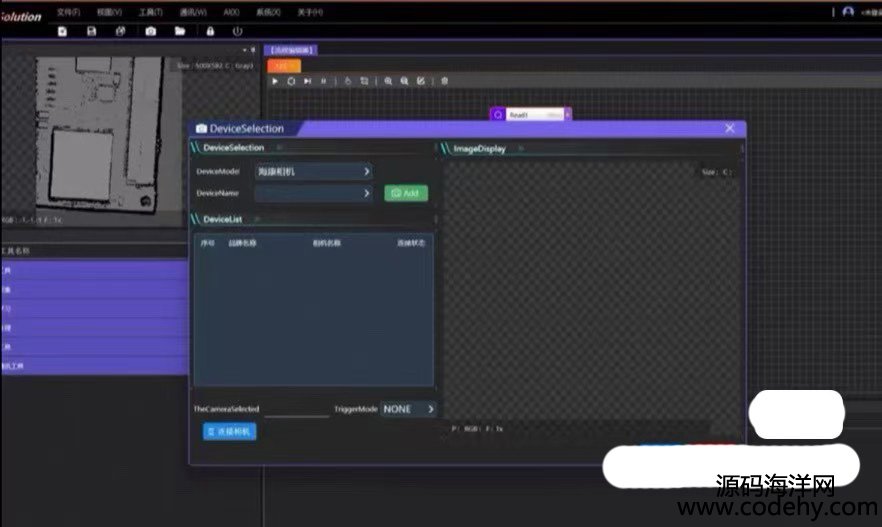Click the delete trash icon in flow toolbar
Screen dimensions: 882x527
[x=444, y=81]
